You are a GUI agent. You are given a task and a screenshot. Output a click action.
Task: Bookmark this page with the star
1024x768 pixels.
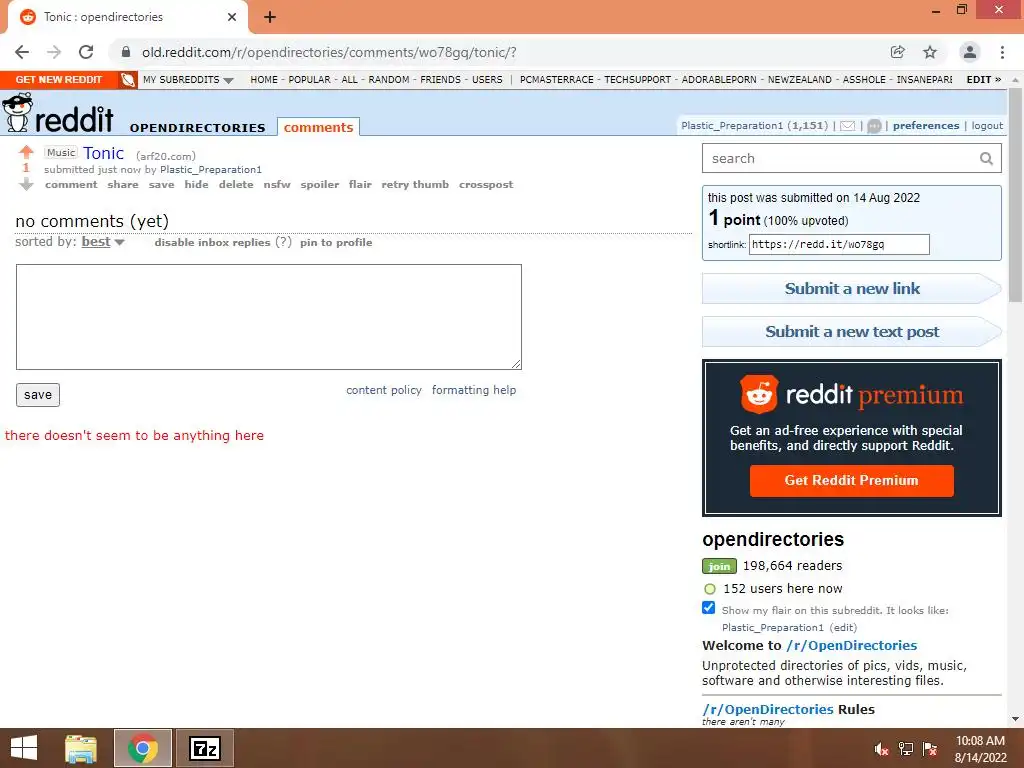(930, 52)
